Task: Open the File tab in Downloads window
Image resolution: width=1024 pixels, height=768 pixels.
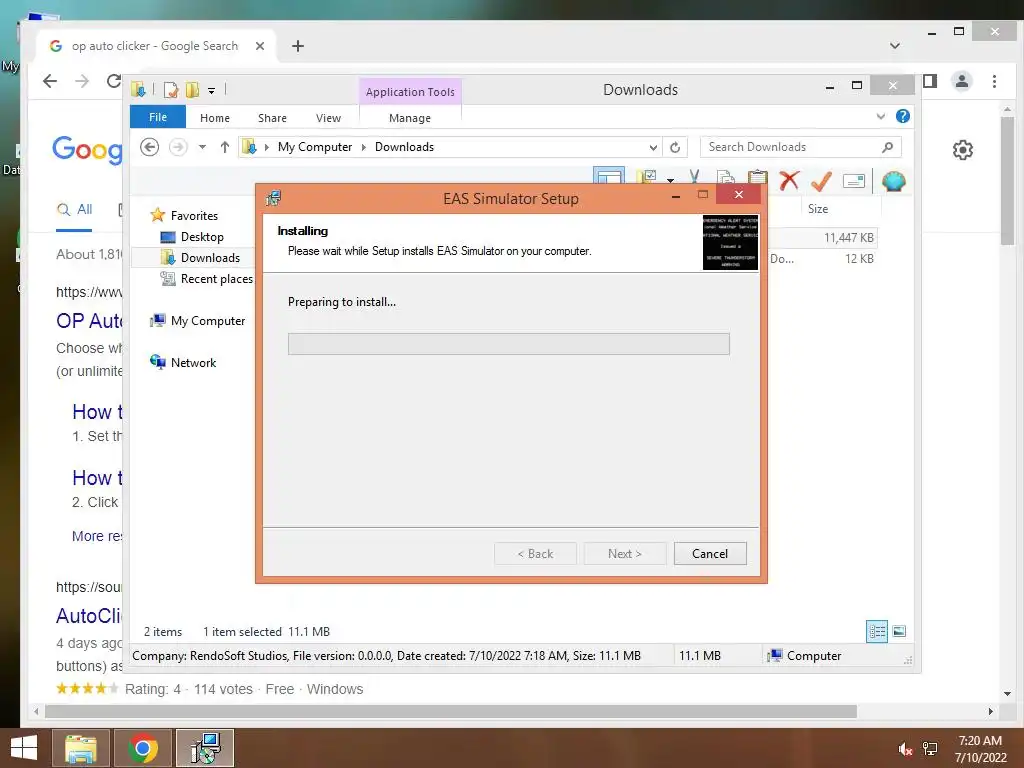Action: 158,117
